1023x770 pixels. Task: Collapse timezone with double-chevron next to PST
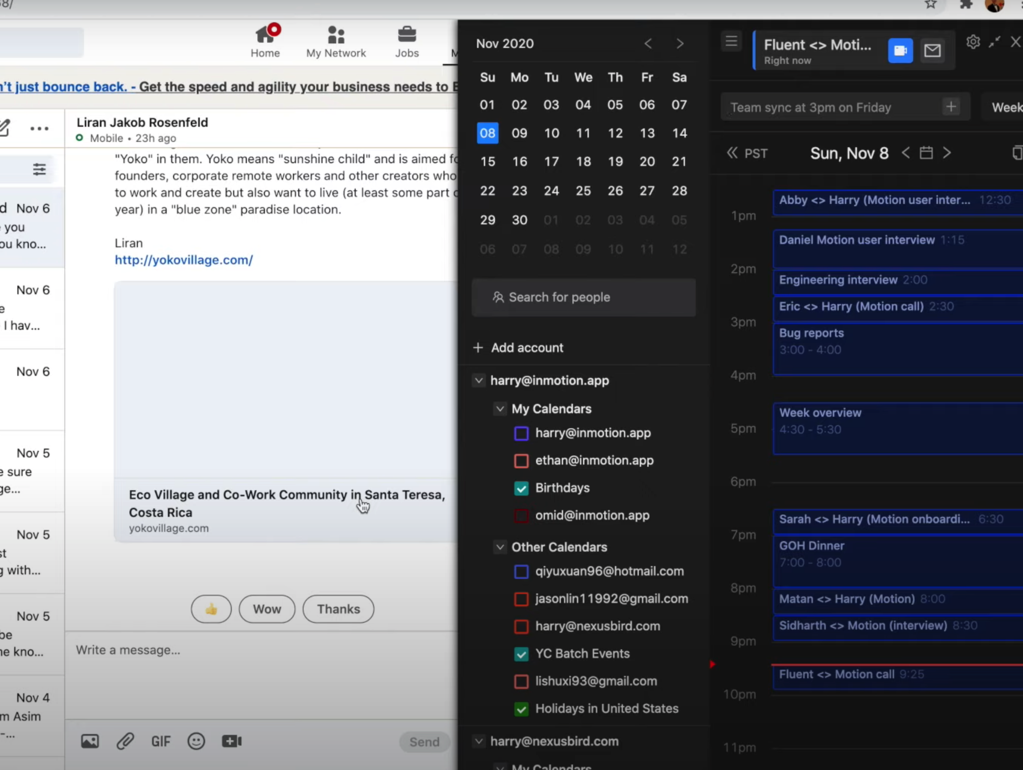(732, 153)
